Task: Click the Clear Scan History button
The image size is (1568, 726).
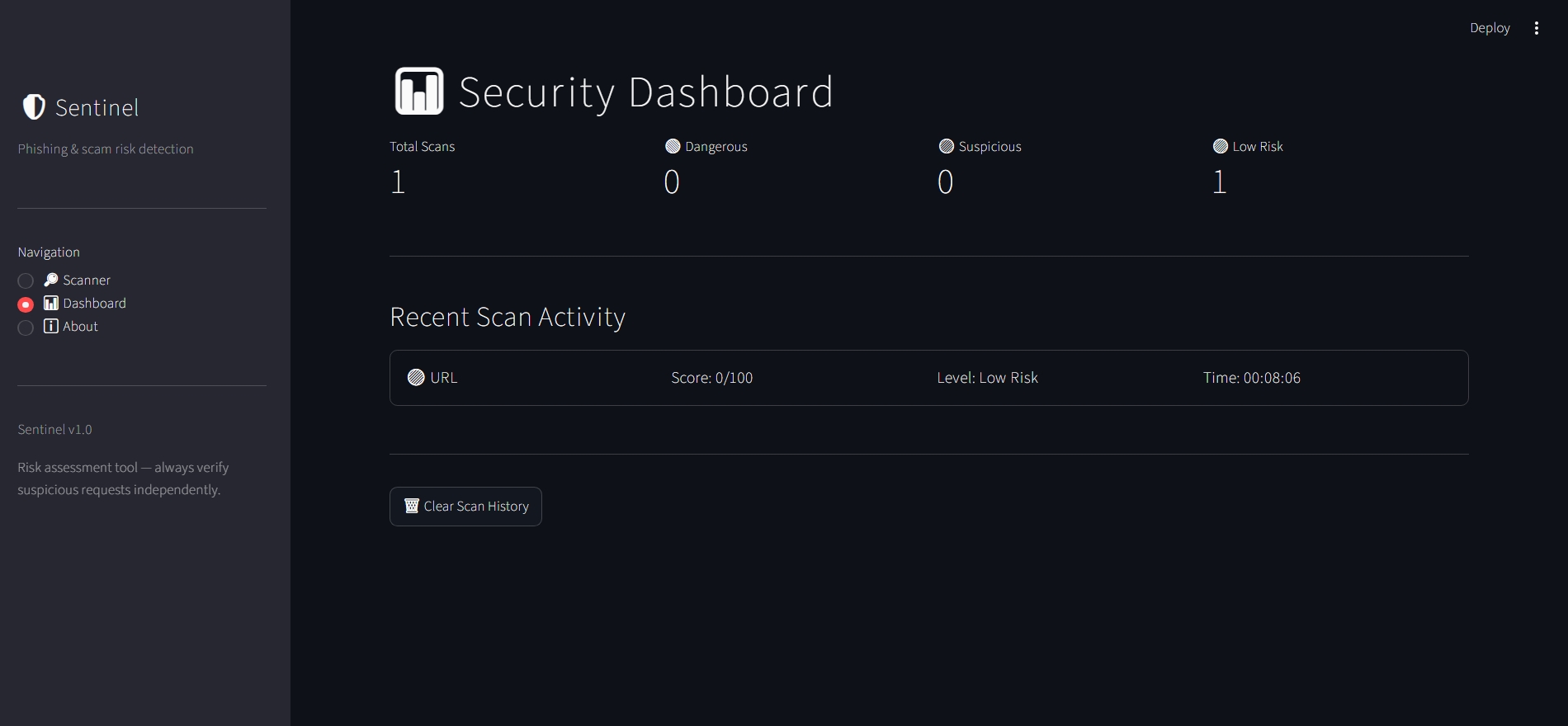Action: [465, 507]
